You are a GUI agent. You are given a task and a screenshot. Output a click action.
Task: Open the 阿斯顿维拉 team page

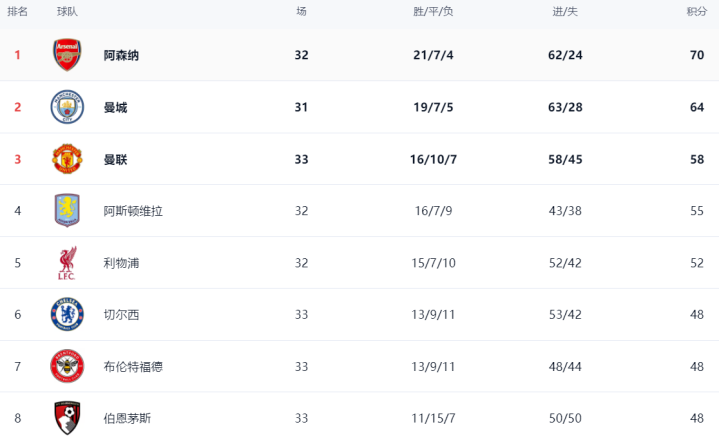point(133,211)
